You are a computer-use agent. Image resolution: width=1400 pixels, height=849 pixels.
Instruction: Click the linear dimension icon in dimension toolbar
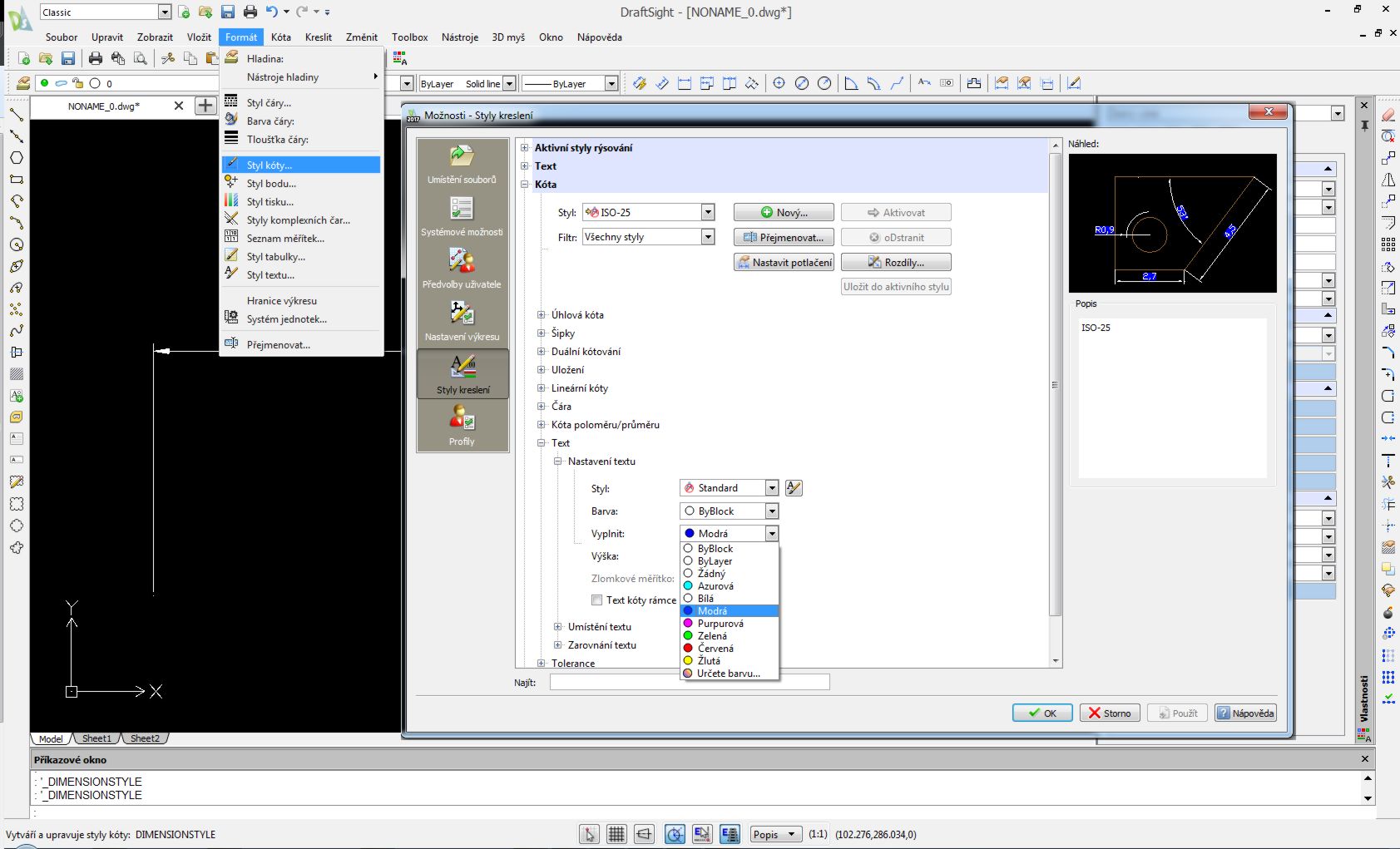pos(685,83)
